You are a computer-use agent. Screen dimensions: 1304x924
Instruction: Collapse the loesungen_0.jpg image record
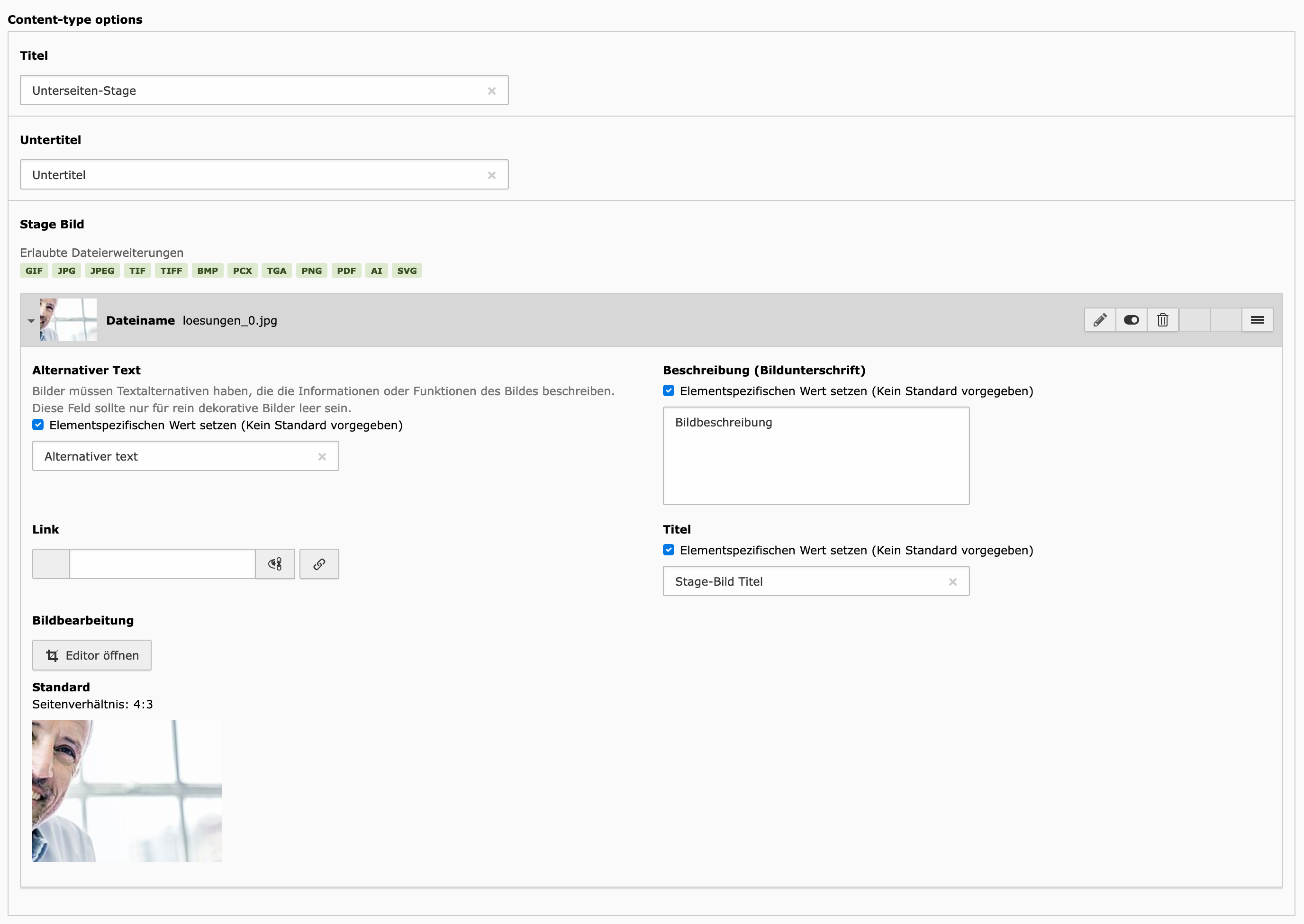[x=31, y=321]
